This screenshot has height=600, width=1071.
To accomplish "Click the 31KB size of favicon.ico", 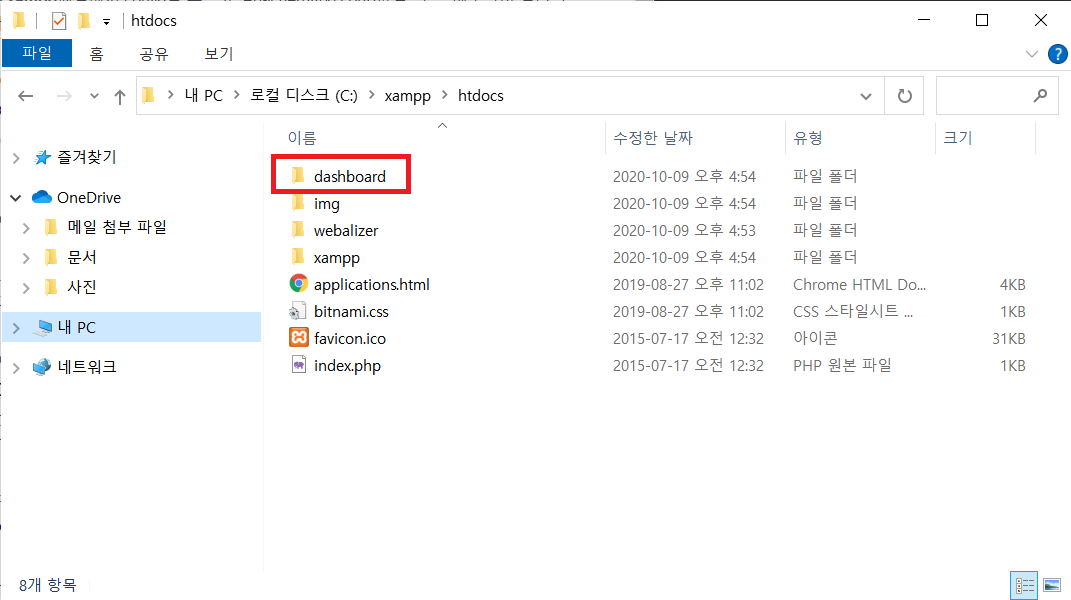I will tap(1008, 338).
